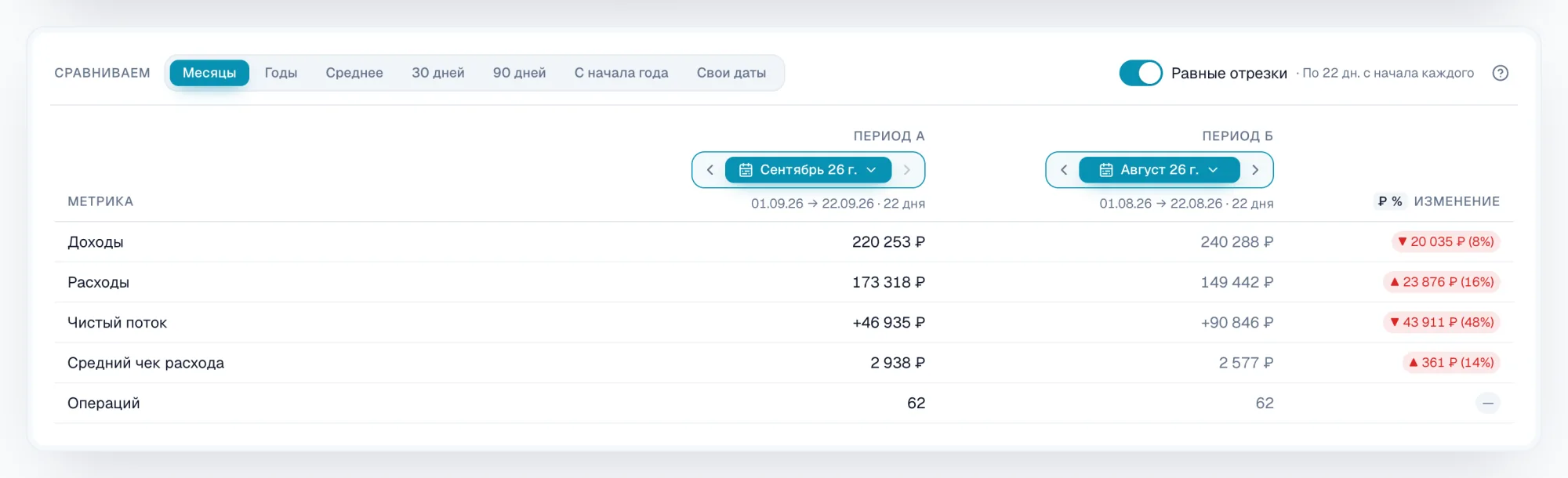Select the 43 911 ₽ (48%) change badge

(x=1442, y=323)
